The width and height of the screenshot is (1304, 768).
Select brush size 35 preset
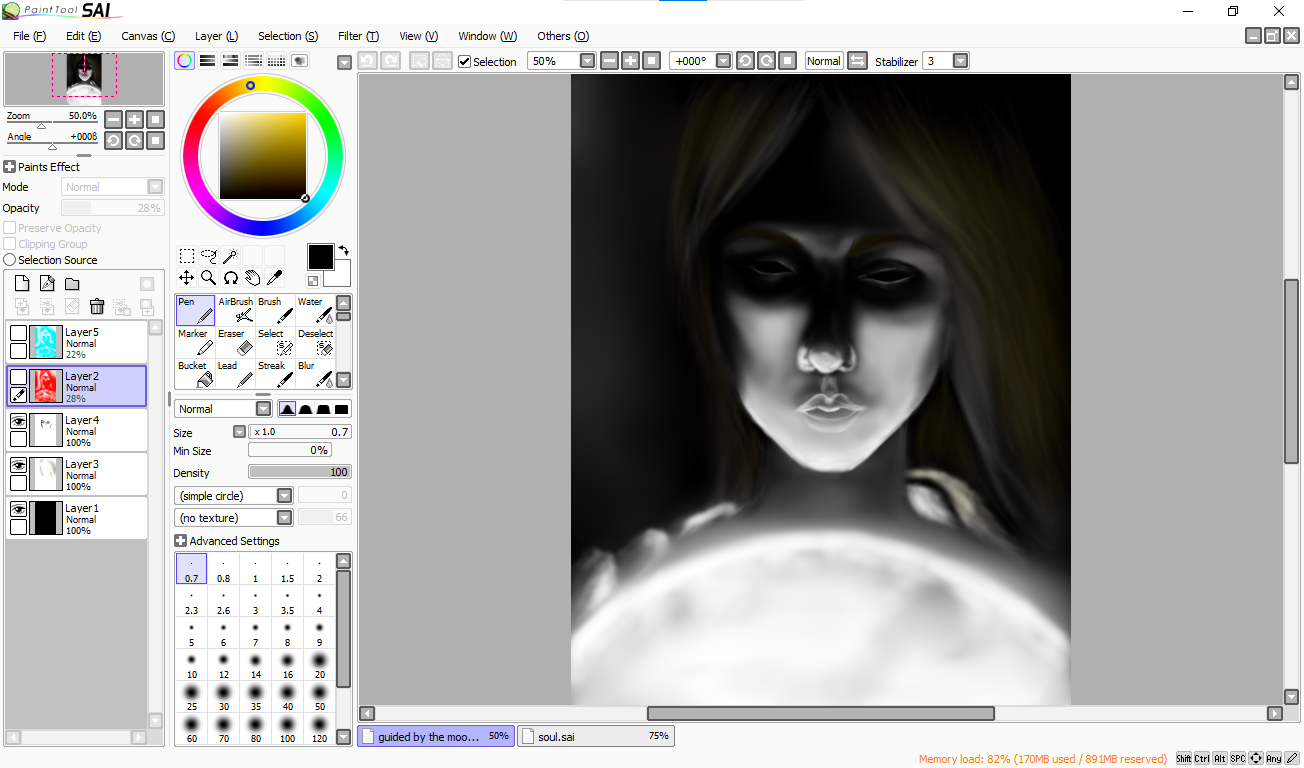click(255, 697)
